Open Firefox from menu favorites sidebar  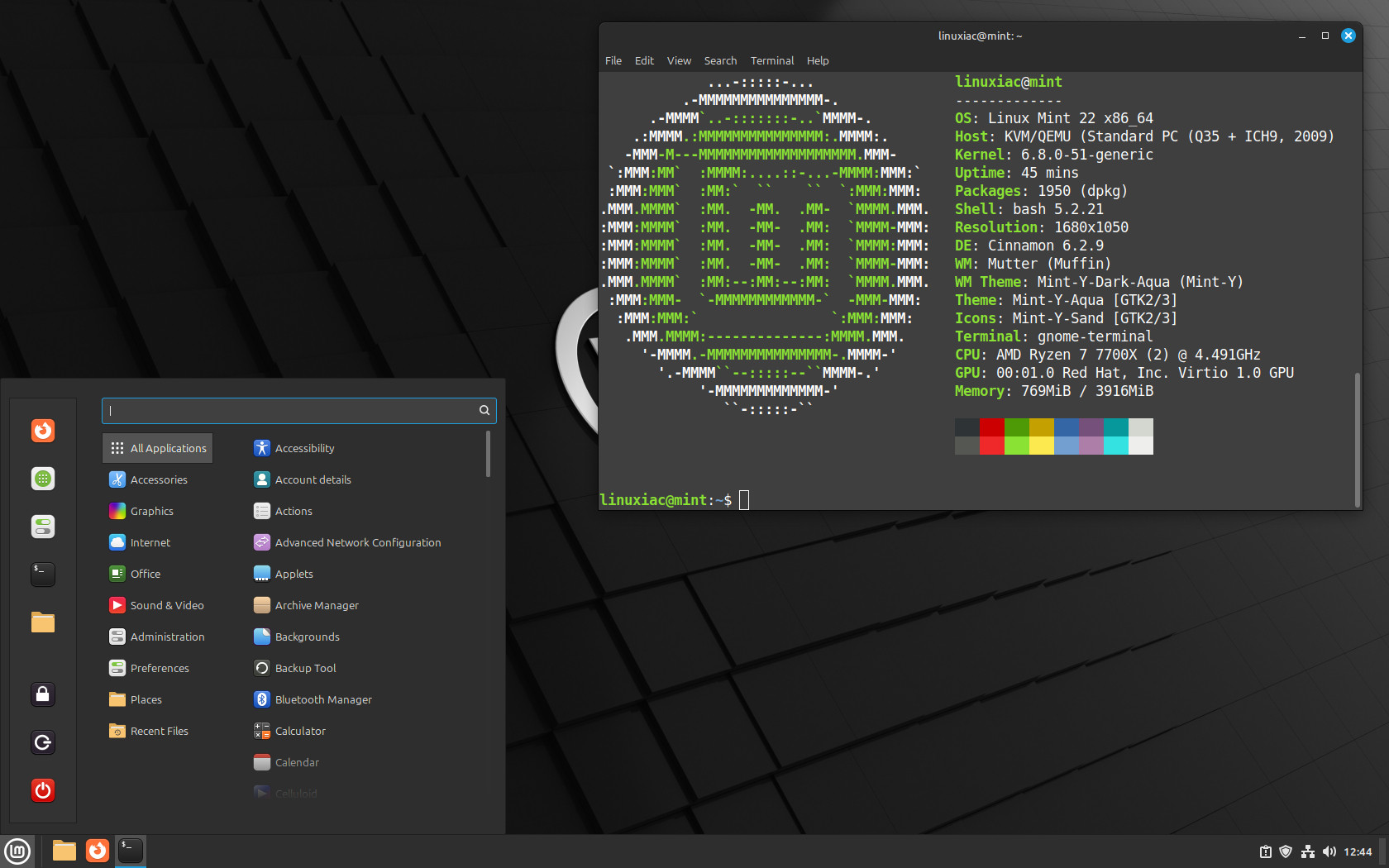[x=43, y=431]
